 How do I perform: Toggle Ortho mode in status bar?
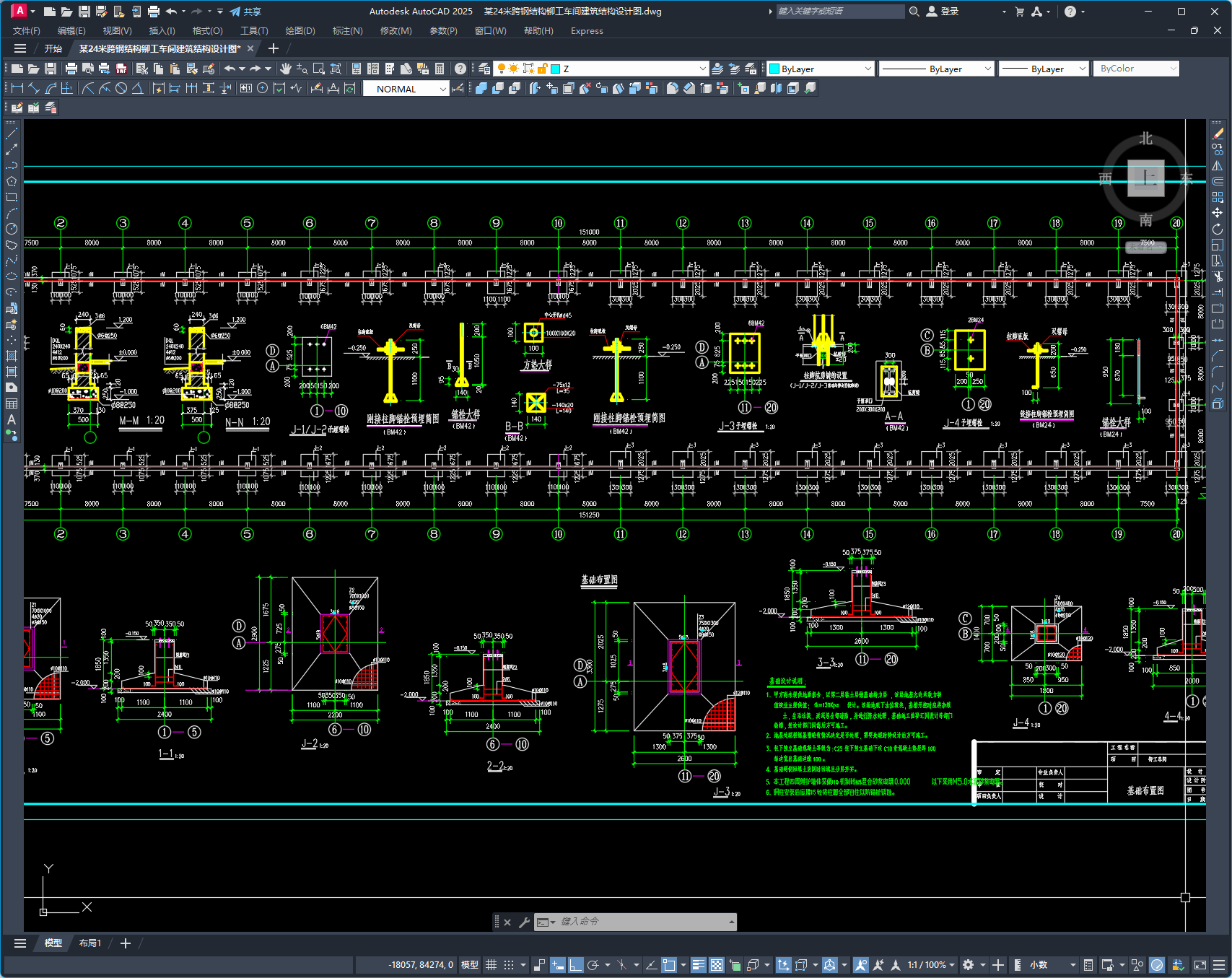point(576,965)
